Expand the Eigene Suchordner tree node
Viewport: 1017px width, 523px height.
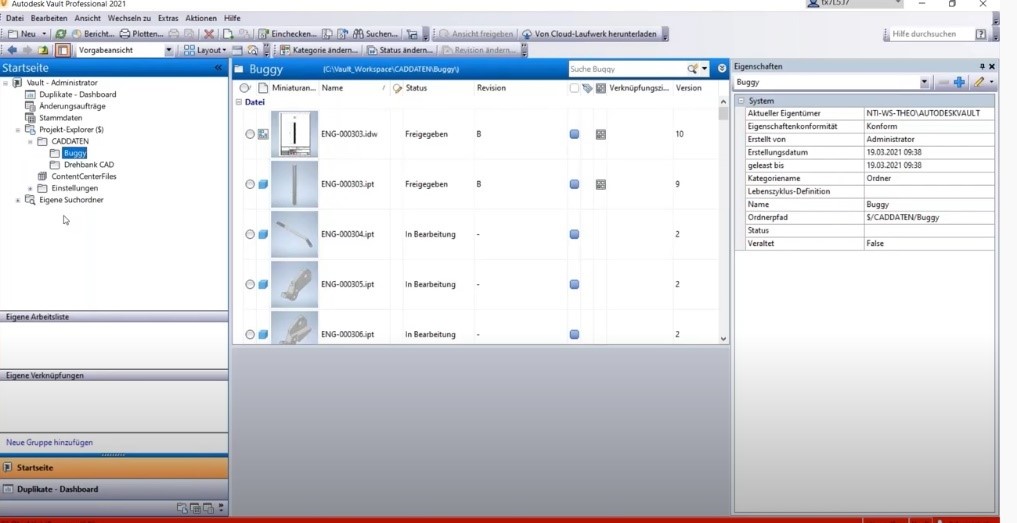(x=18, y=200)
